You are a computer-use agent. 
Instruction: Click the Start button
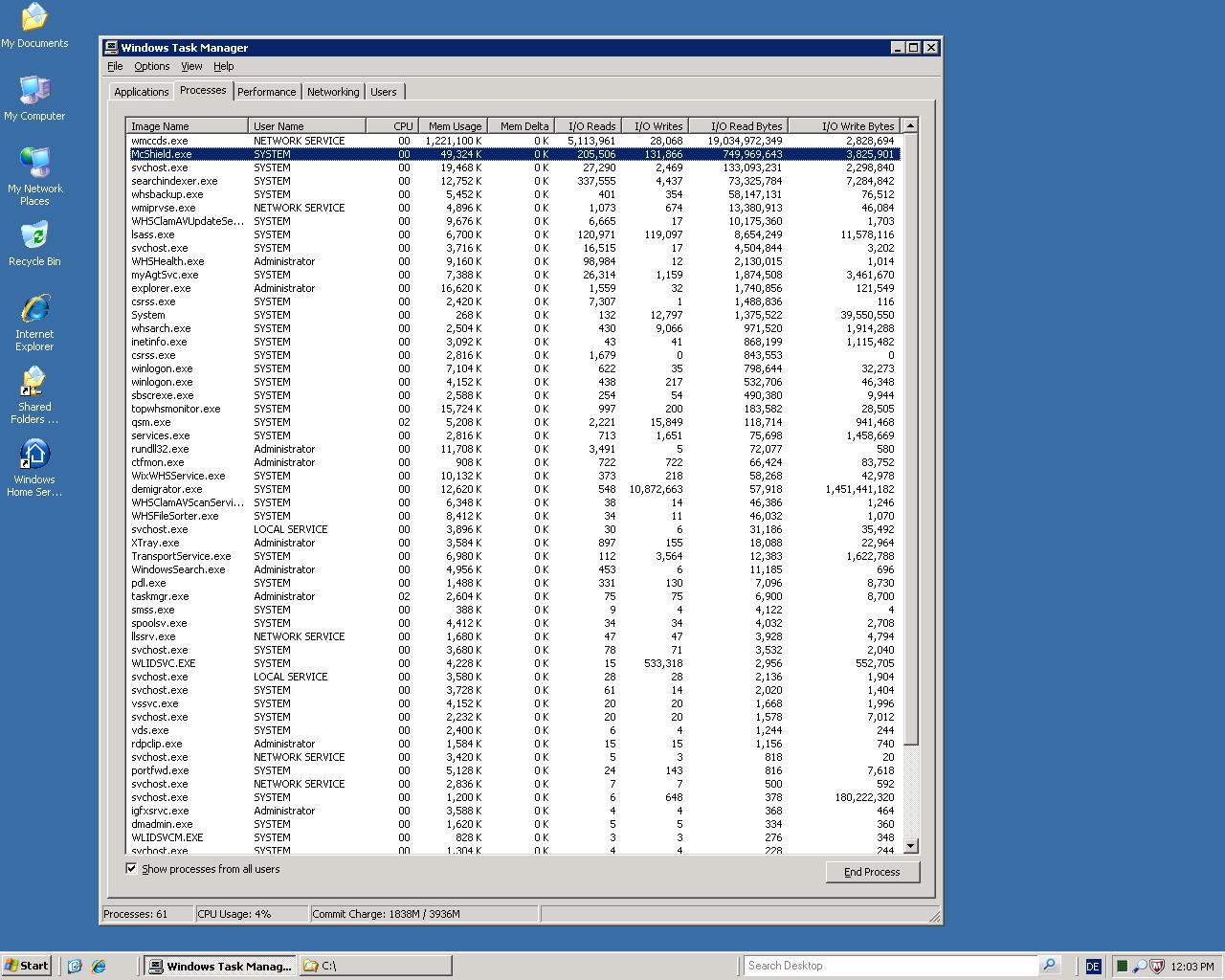coord(27,966)
